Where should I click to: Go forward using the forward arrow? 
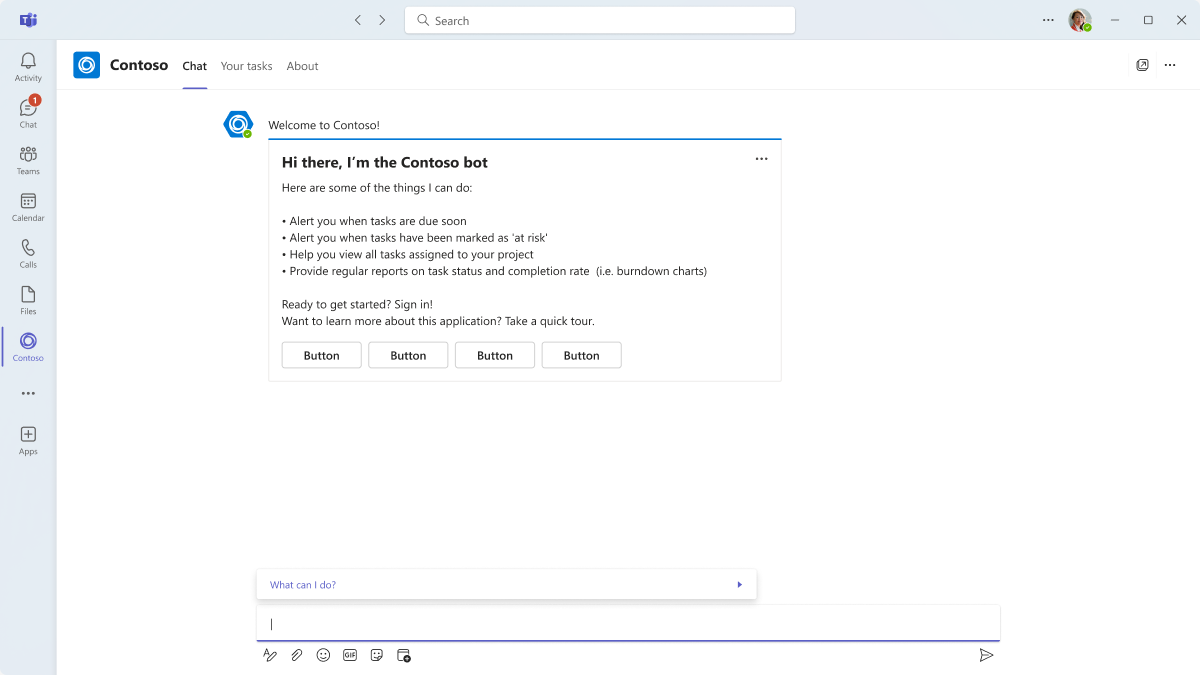pos(382,20)
